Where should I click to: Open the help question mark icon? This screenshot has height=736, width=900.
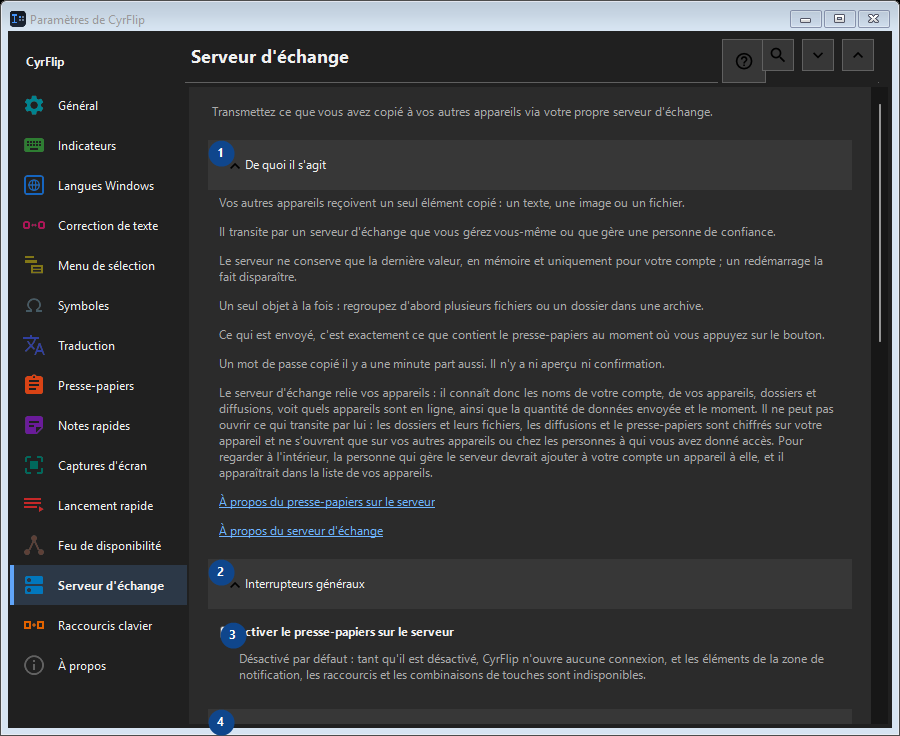coord(743,61)
